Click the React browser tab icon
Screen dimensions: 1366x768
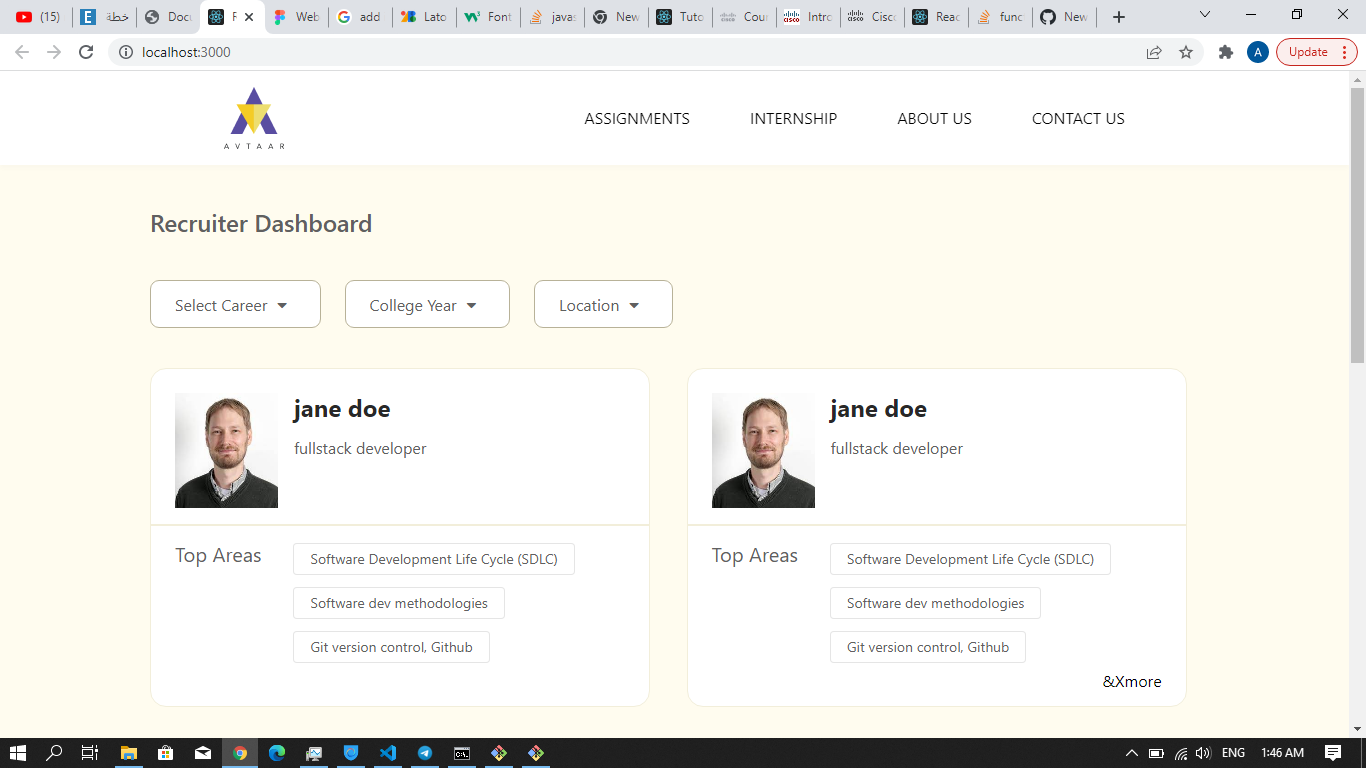[x=922, y=17]
